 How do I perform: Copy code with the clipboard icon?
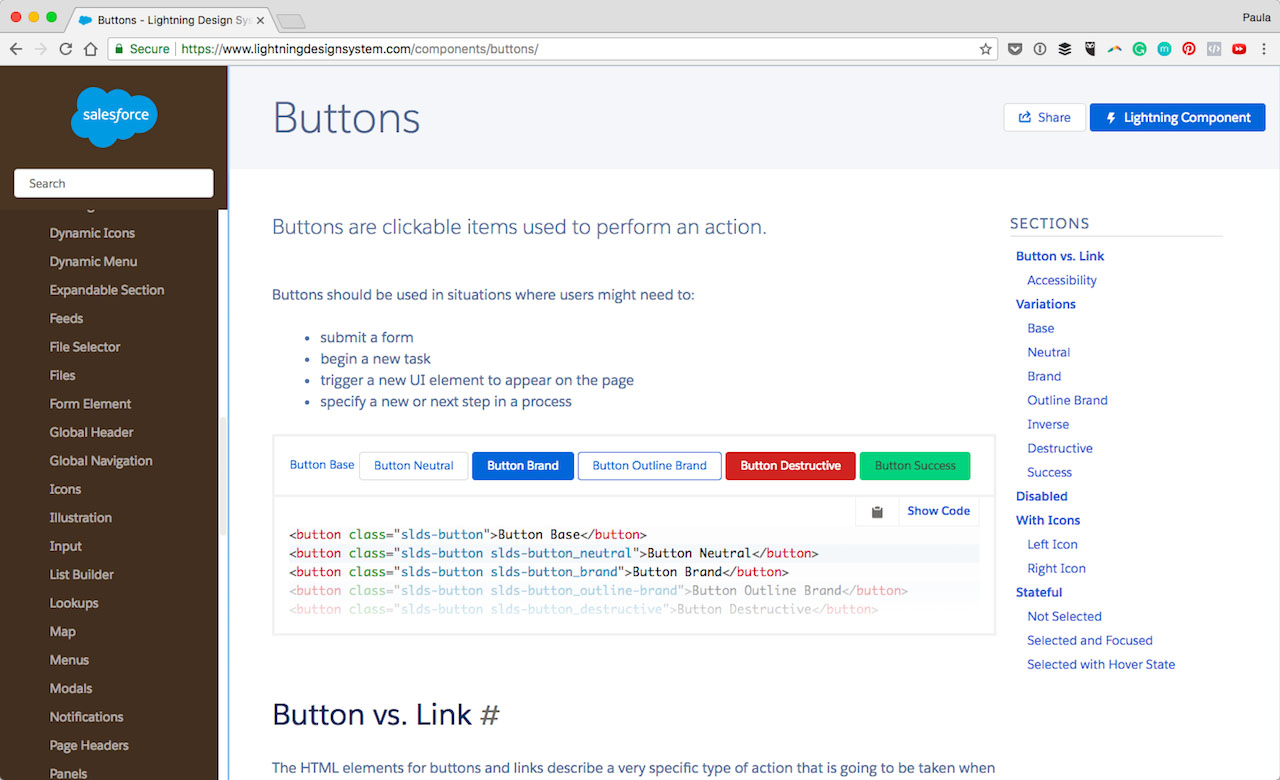point(877,512)
